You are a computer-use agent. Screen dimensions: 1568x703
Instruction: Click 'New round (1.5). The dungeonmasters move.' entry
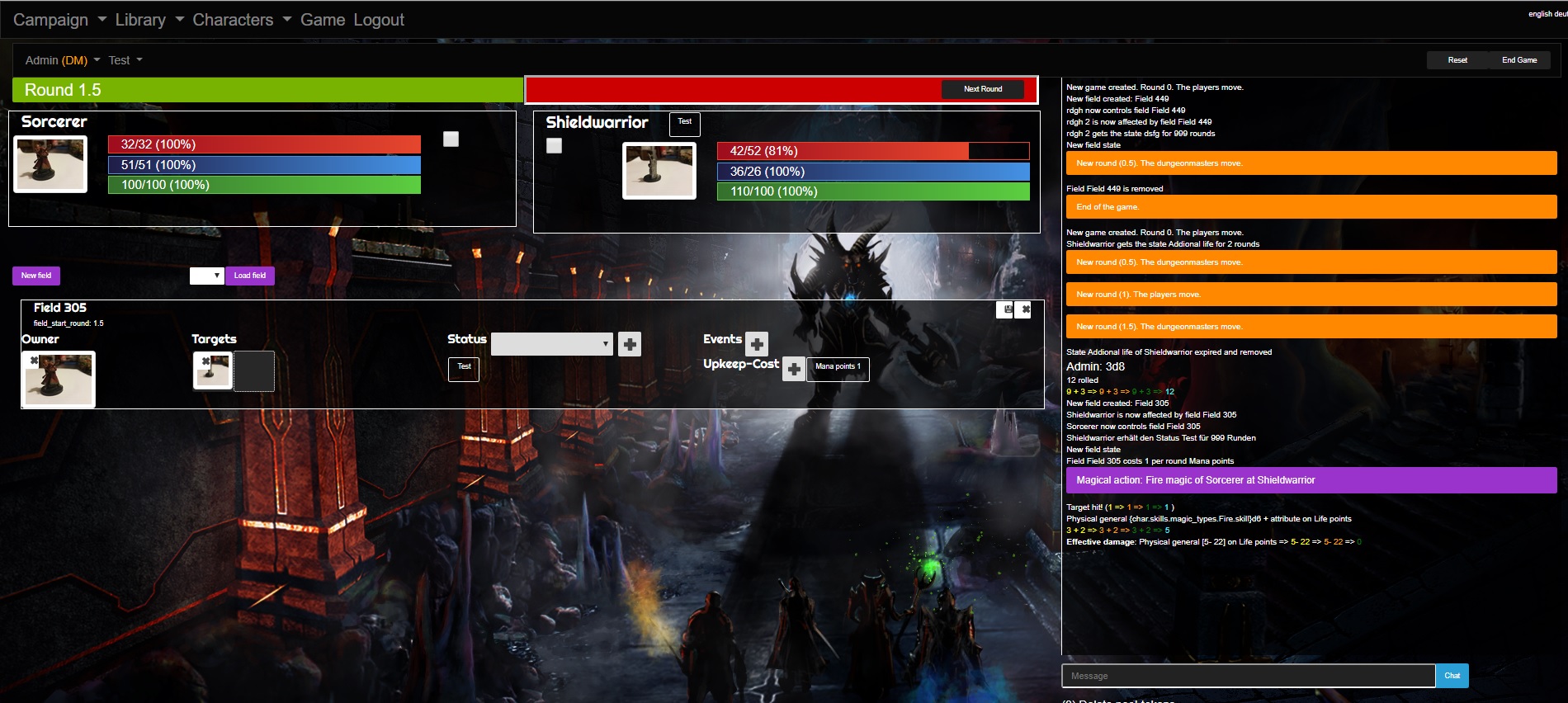coord(1311,327)
